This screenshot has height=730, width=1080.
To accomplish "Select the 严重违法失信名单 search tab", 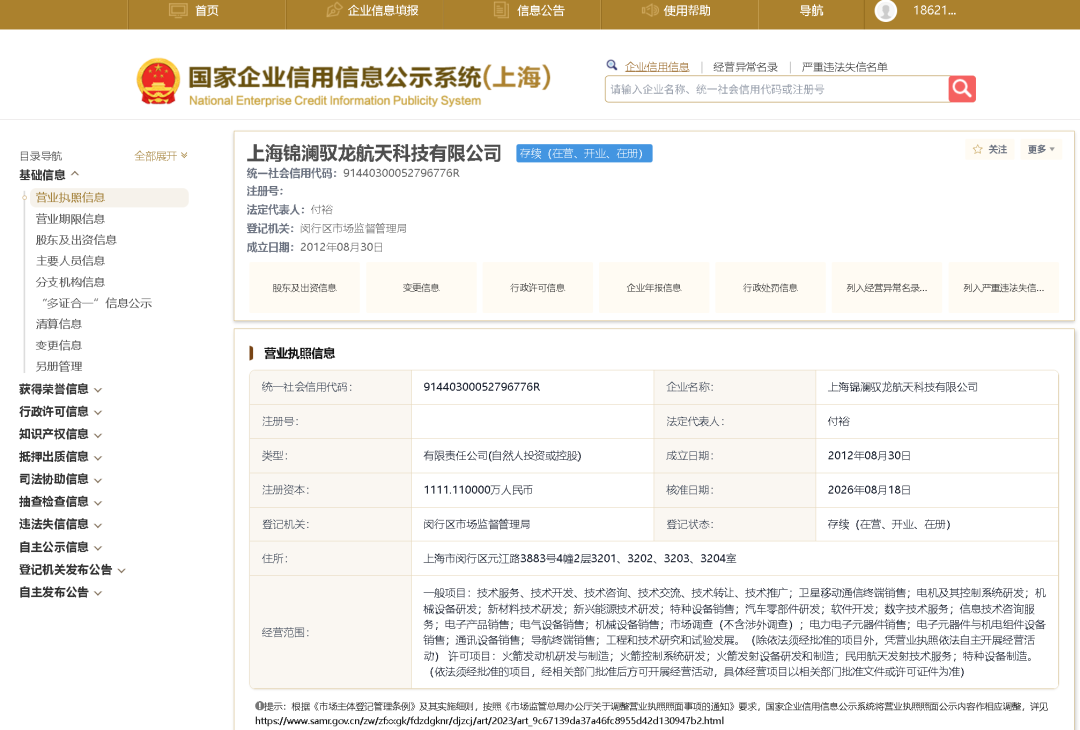I will tap(844, 67).
